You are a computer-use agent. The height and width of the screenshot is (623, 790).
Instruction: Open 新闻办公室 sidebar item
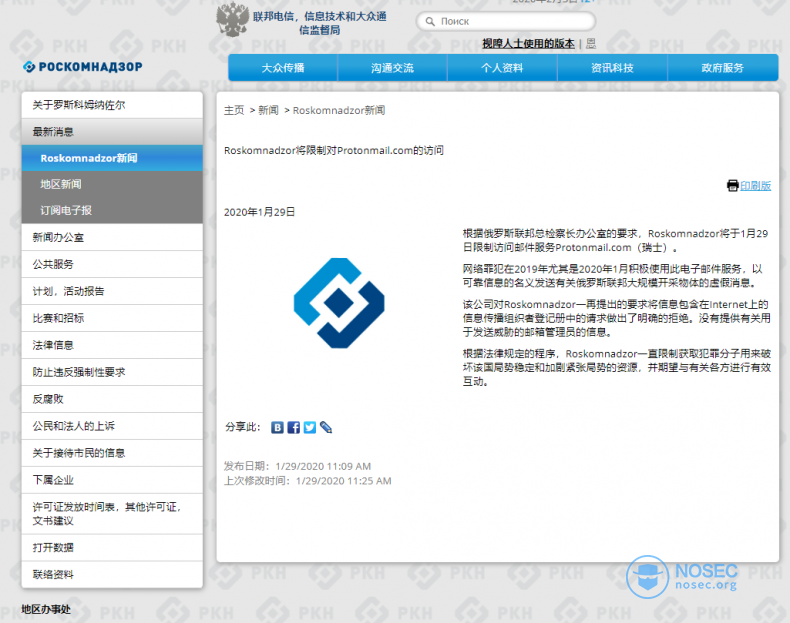click(112, 237)
